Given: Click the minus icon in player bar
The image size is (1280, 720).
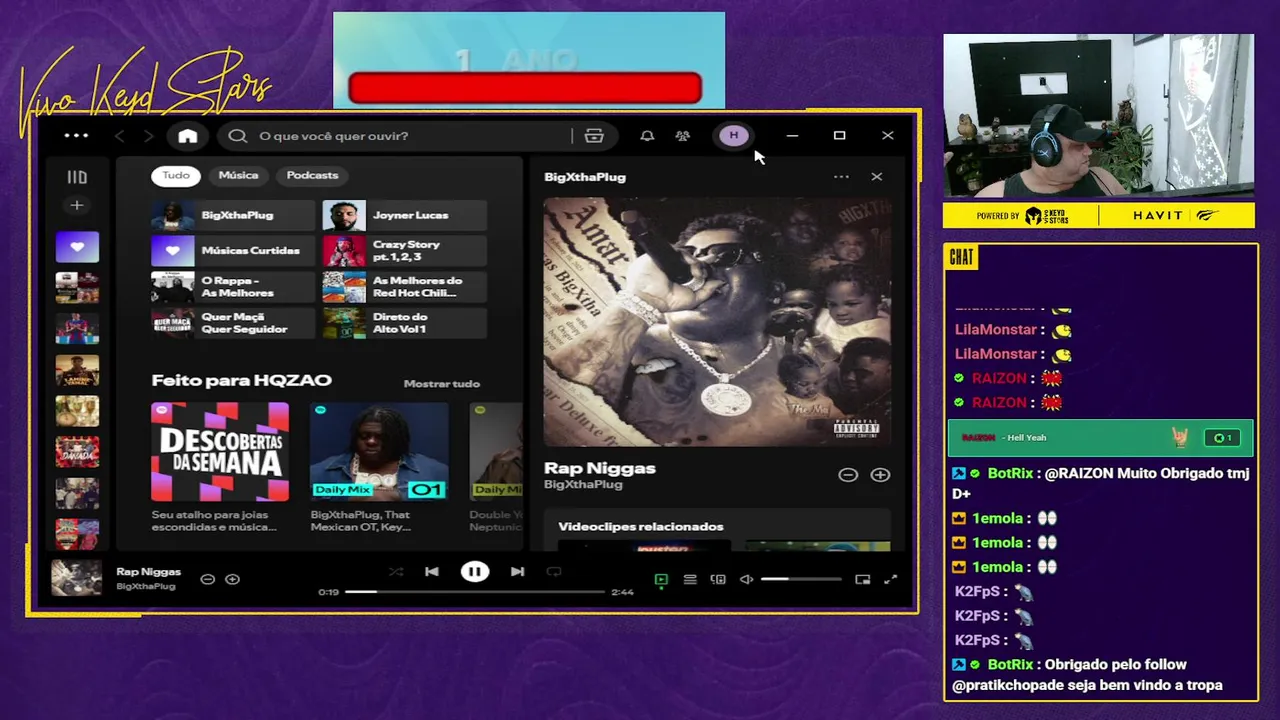Looking at the screenshot, I should coord(208,579).
